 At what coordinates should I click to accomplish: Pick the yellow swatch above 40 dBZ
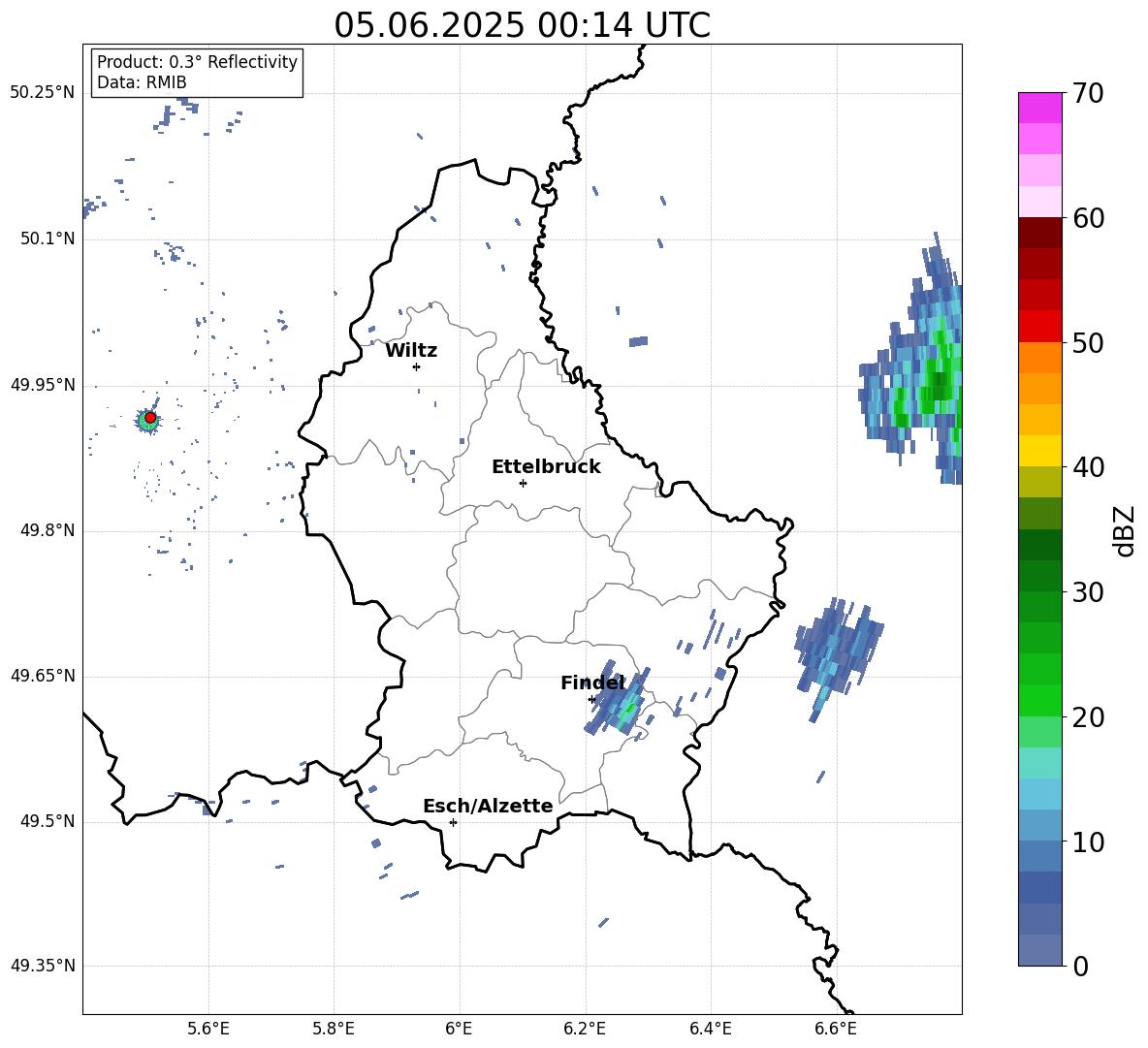pyautogui.click(x=1039, y=451)
